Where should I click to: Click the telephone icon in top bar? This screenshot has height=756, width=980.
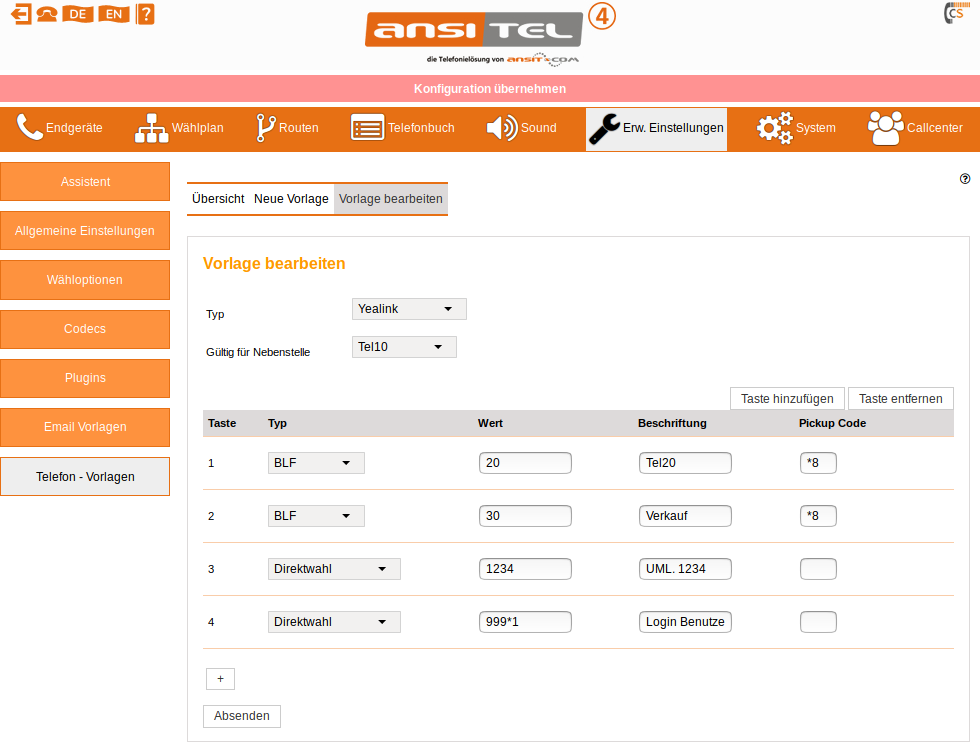[x=47, y=14]
